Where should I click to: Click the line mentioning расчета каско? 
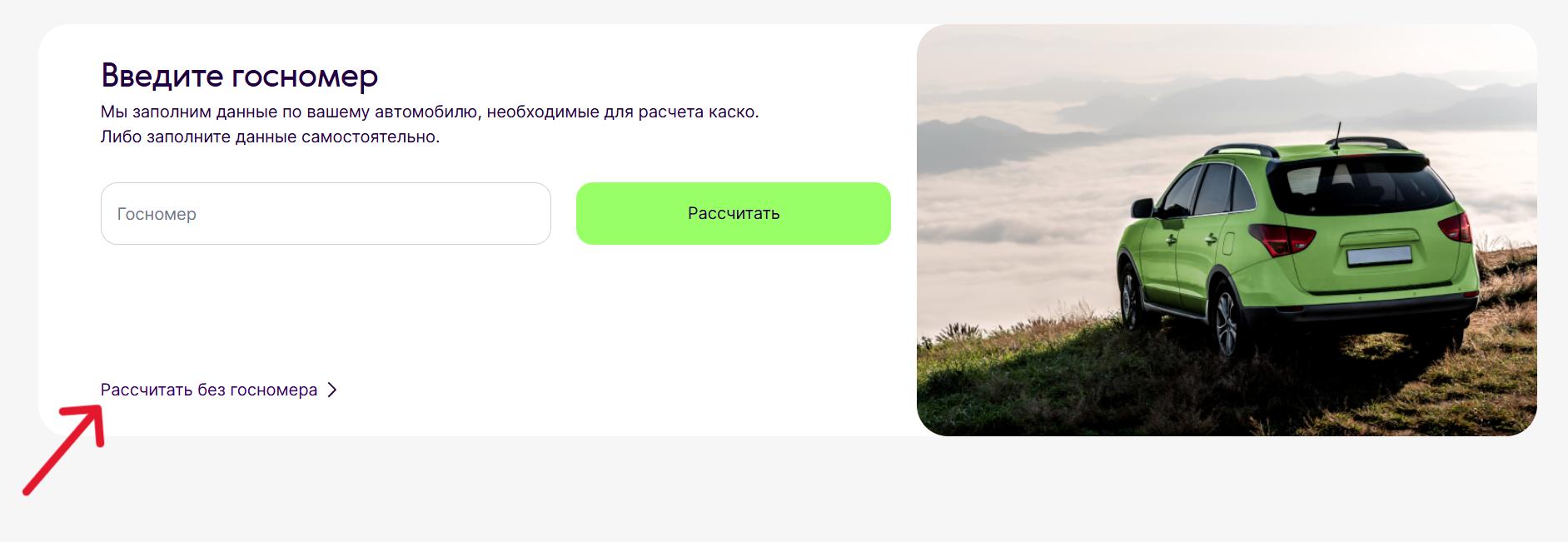(x=430, y=112)
